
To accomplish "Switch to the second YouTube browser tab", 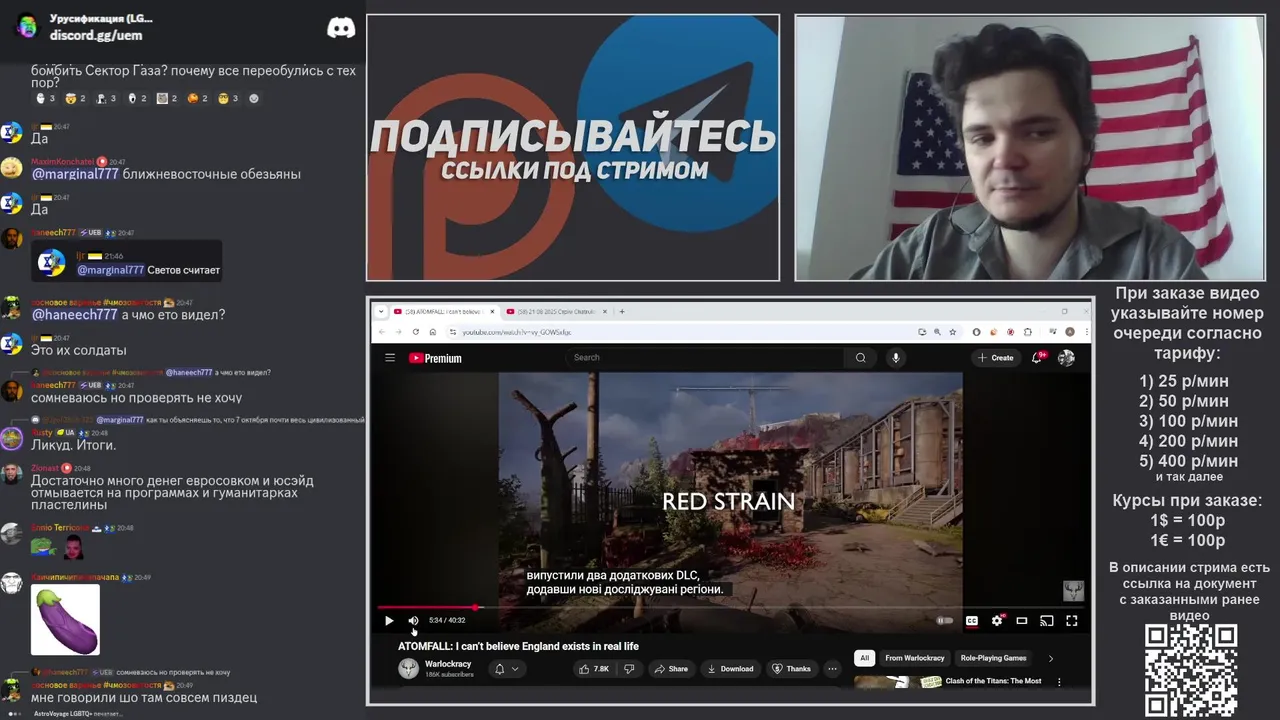I will tap(550, 311).
